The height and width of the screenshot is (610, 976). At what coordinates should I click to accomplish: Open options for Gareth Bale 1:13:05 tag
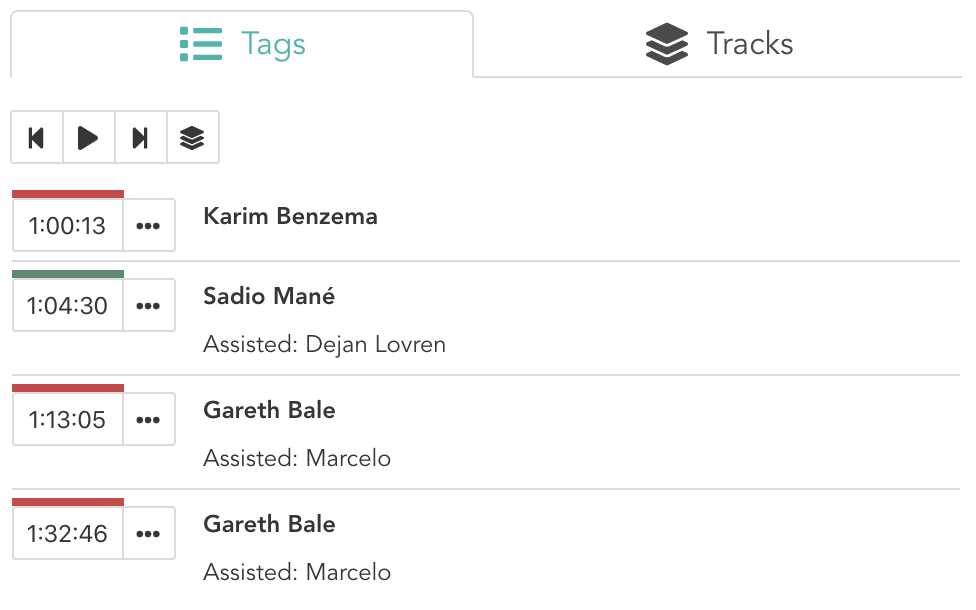point(148,420)
